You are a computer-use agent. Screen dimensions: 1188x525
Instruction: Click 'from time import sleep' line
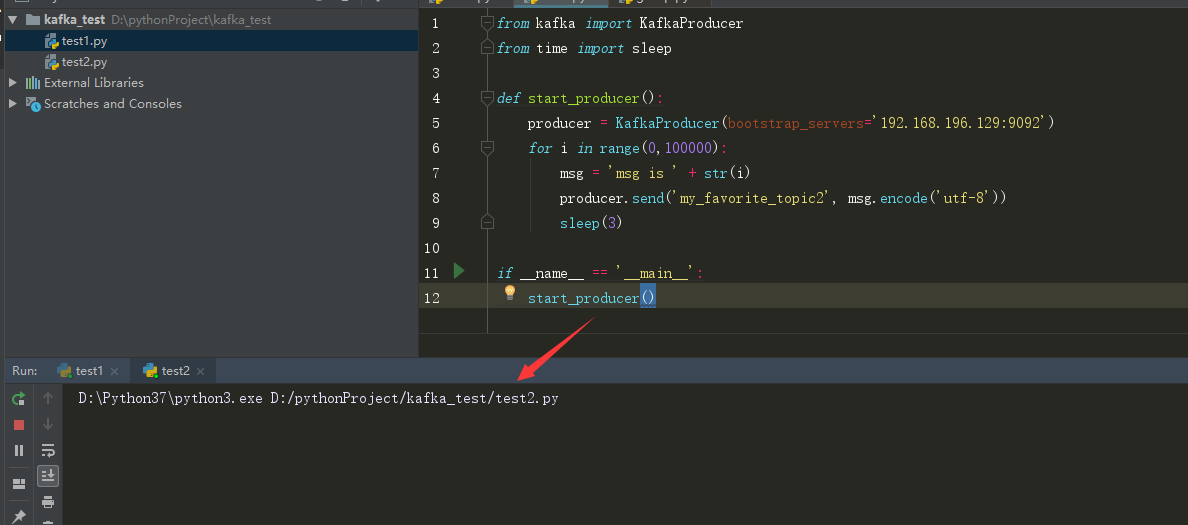coord(584,48)
